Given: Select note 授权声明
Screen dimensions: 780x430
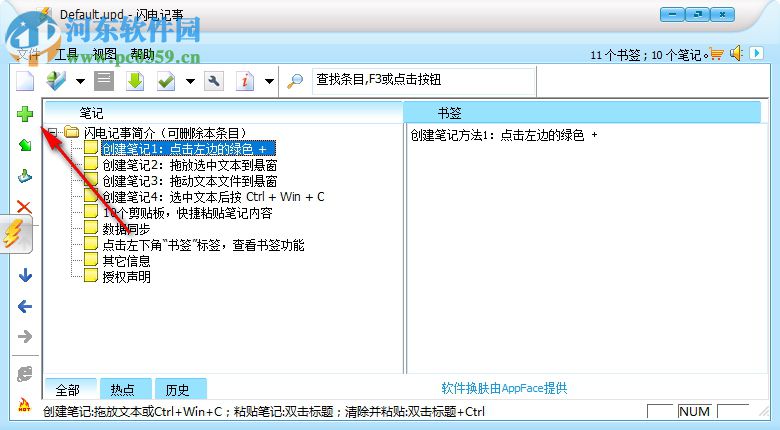Looking at the screenshot, I should click(x=126, y=277).
